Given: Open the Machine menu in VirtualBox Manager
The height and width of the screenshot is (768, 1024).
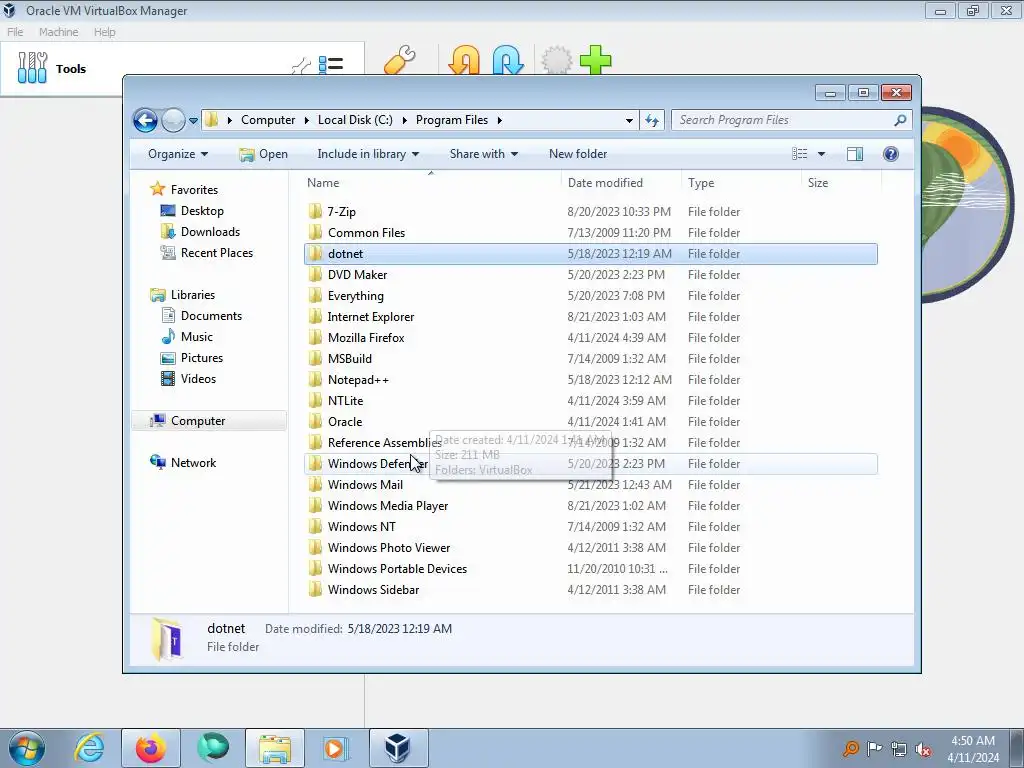Looking at the screenshot, I should 58,32.
